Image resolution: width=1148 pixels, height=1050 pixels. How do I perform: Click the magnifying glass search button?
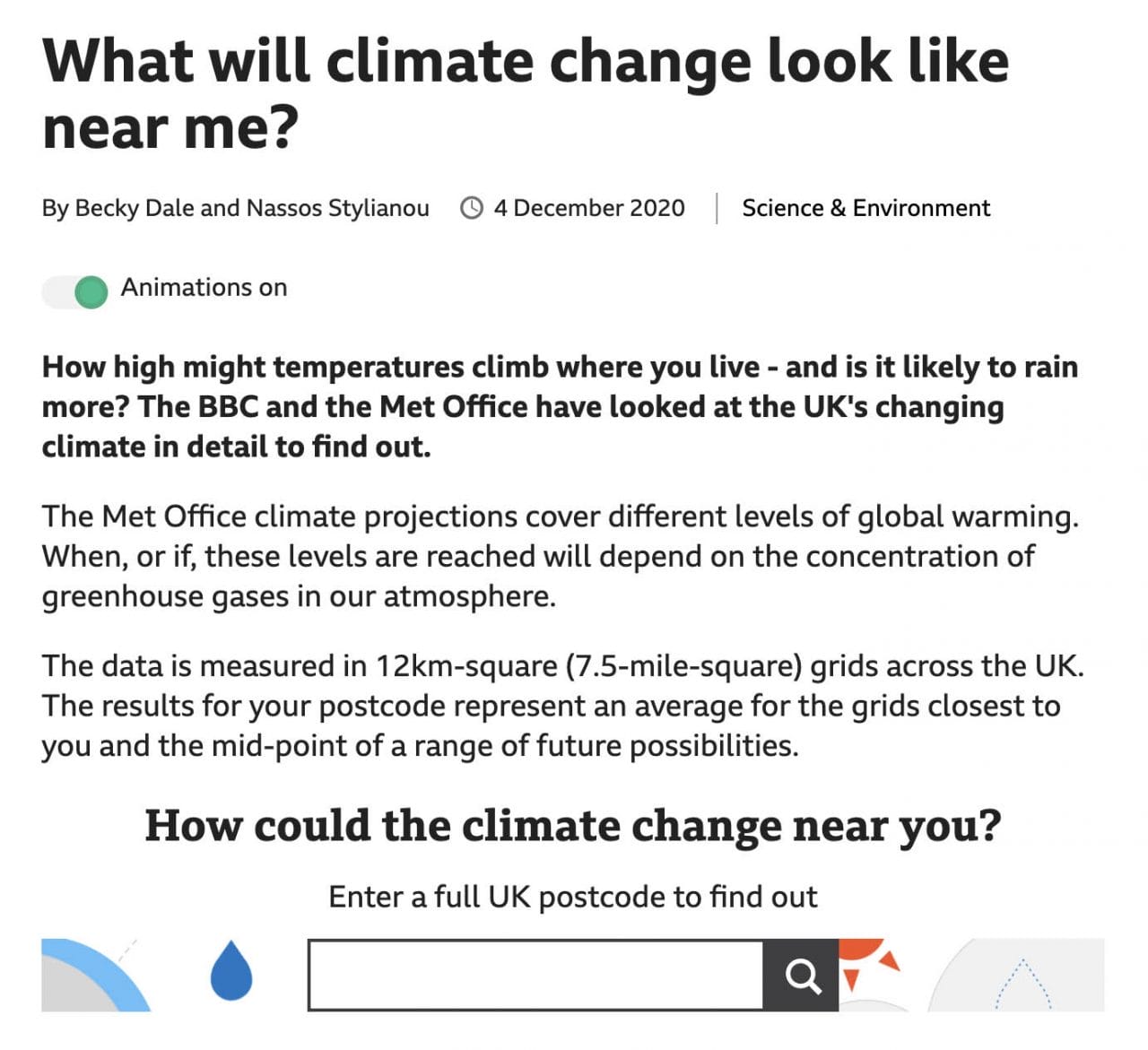click(802, 976)
